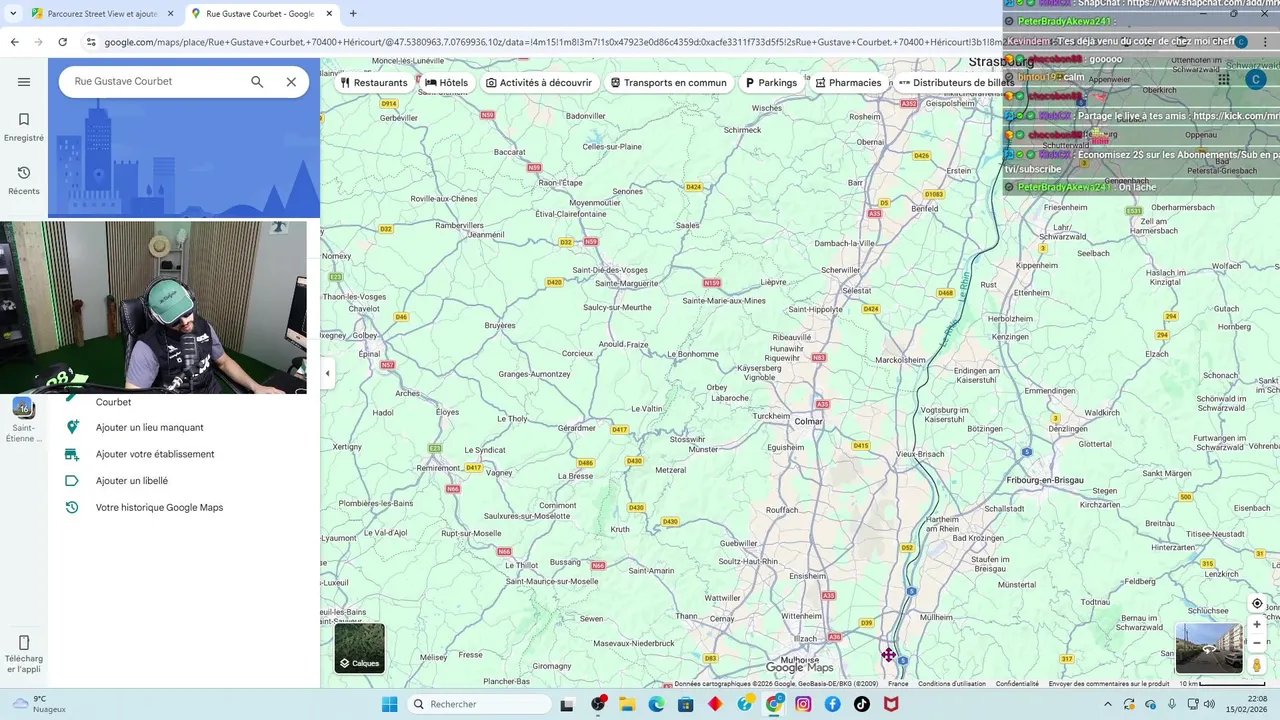Click the Fribourg-en-Brisgau label on map
This screenshot has height=720, width=1280.
(1045, 480)
